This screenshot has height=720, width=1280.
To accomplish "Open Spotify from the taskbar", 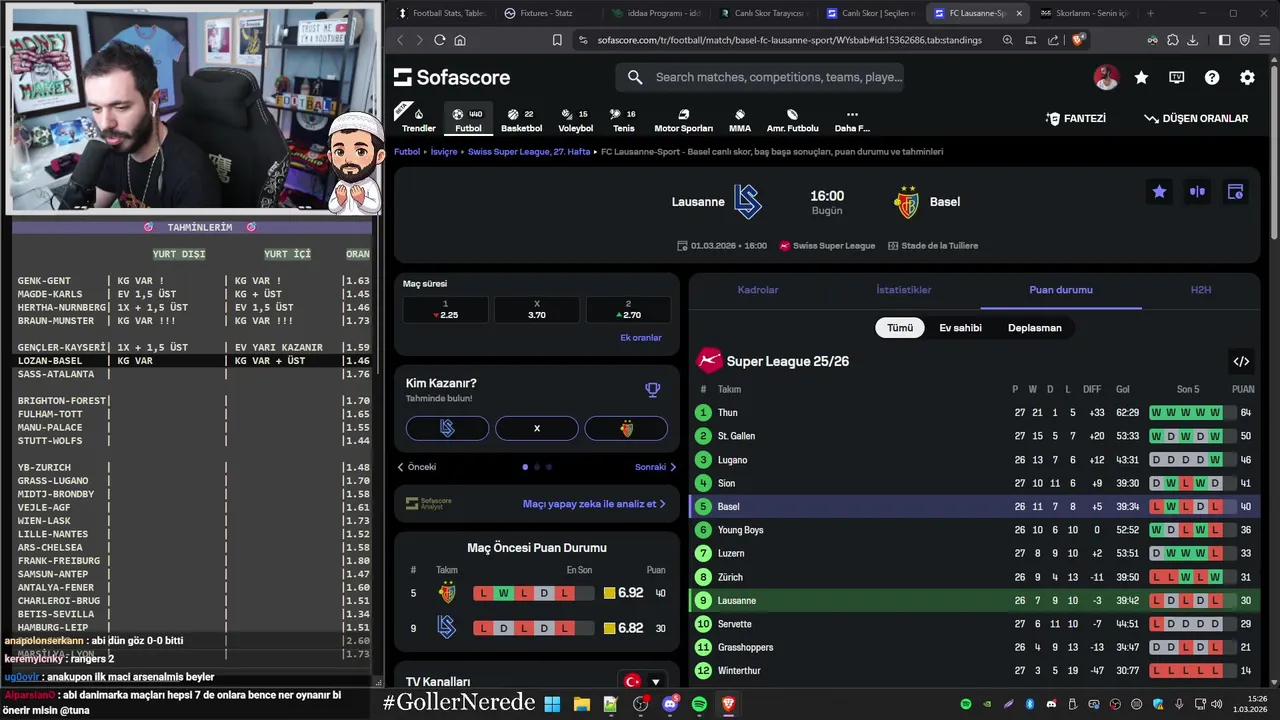I will point(699,704).
